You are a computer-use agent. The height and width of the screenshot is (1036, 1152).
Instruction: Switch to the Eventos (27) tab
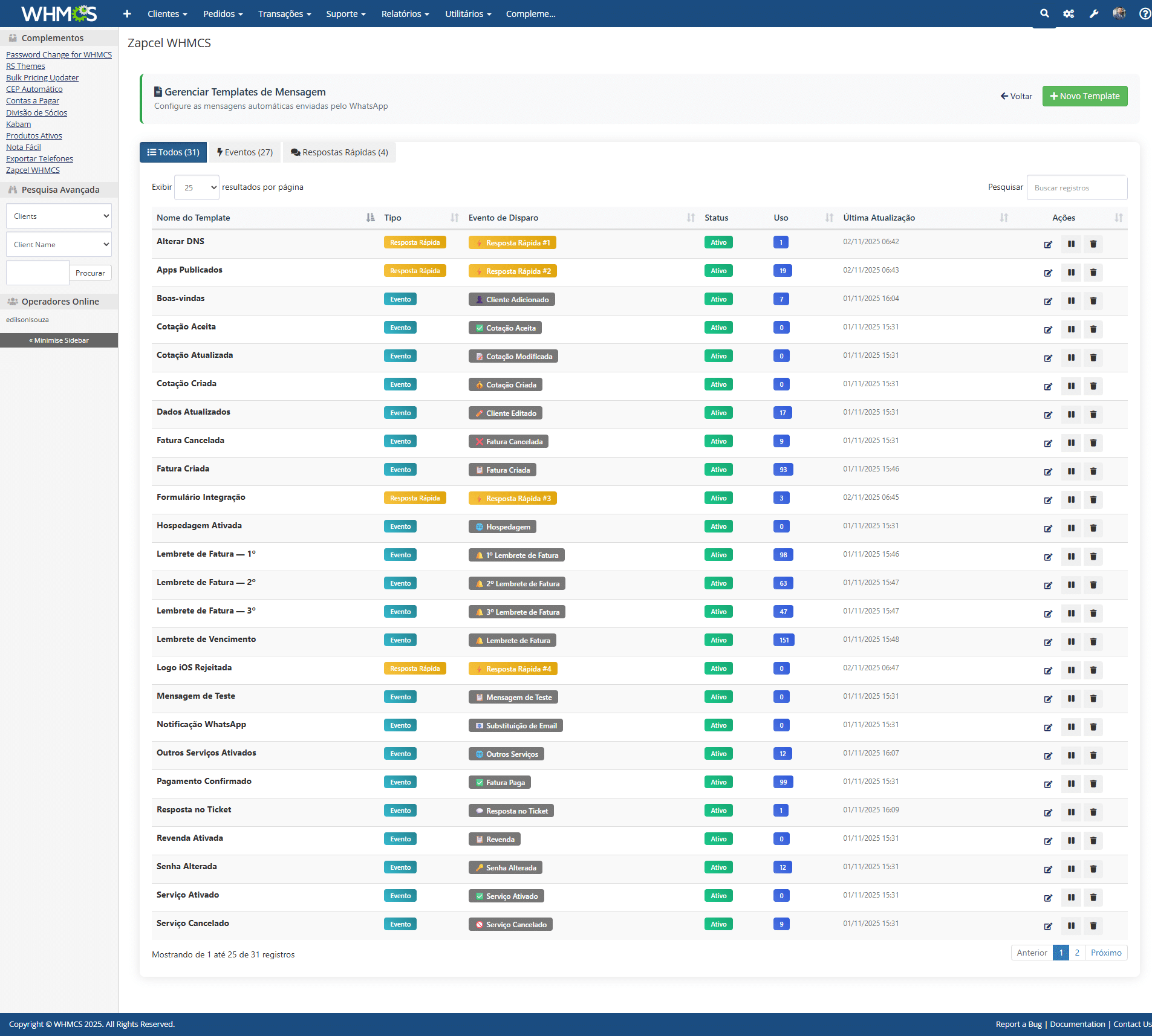coord(245,152)
